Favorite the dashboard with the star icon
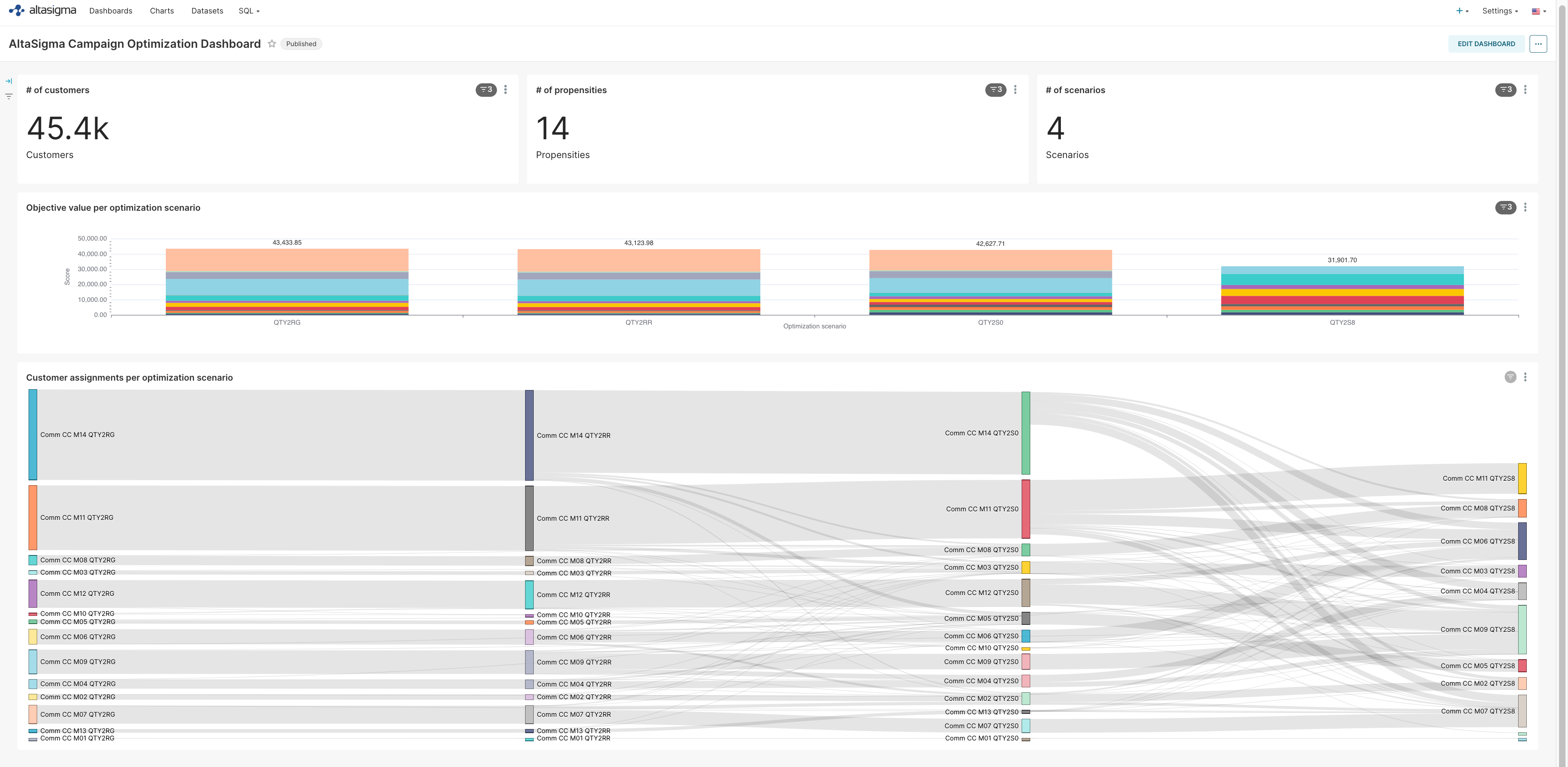The width and height of the screenshot is (1568, 767). pos(272,44)
